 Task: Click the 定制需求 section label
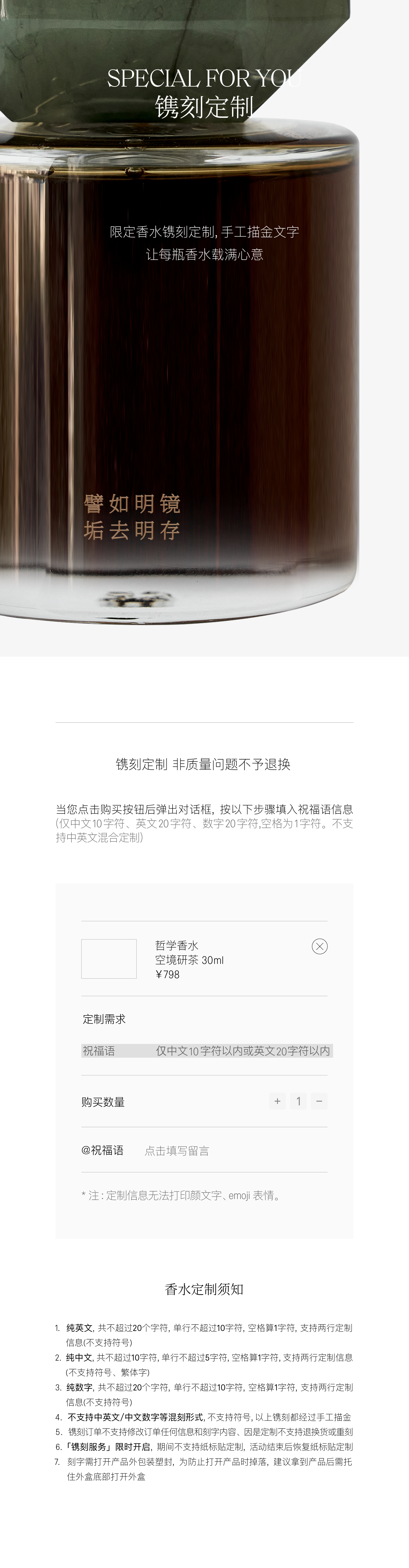coord(104,1019)
